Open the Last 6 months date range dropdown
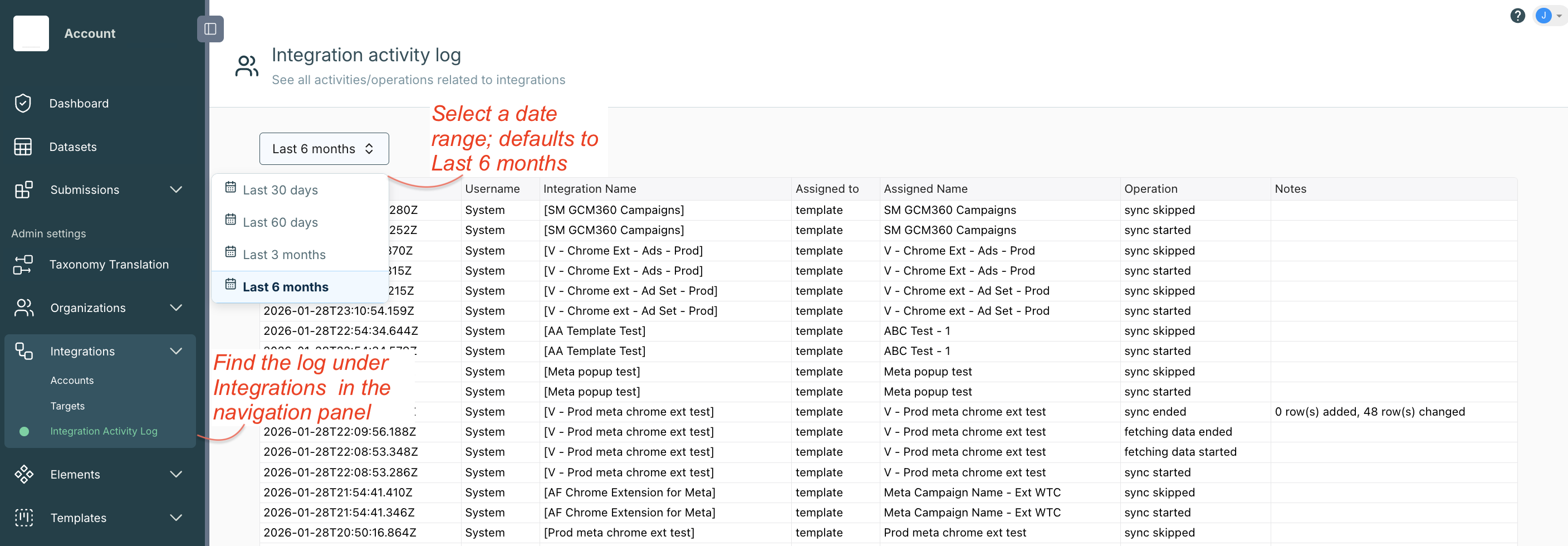Viewport: 1568px width, 546px height. (x=324, y=149)
